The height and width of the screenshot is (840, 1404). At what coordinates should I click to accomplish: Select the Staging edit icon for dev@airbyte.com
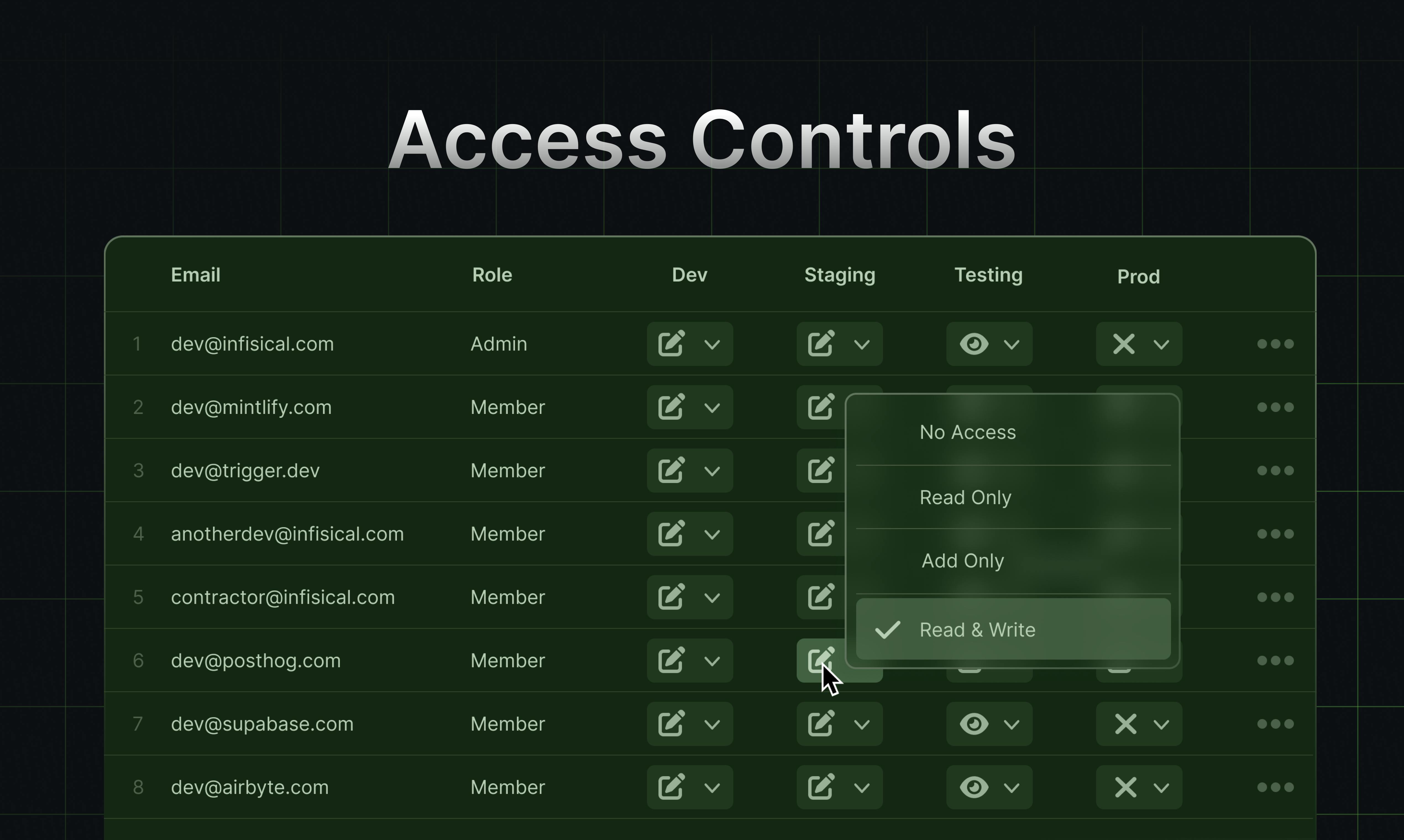click(821, 787)
